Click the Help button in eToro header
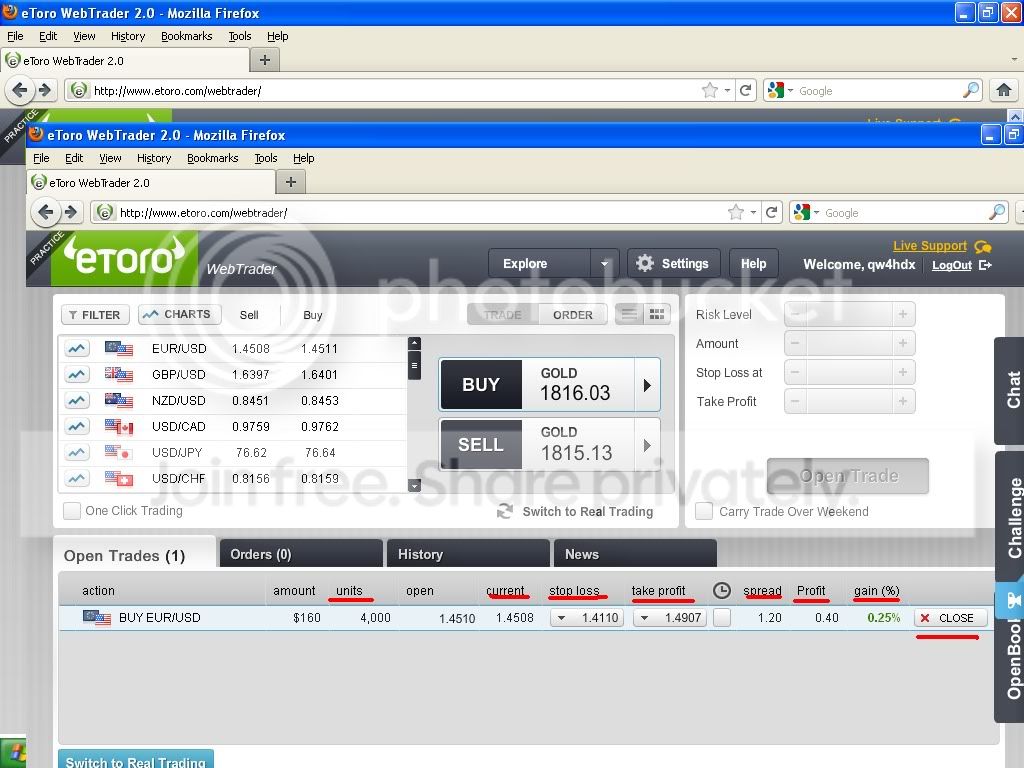1024x768 pixels. pyautogui.click(x=754, y=263)
